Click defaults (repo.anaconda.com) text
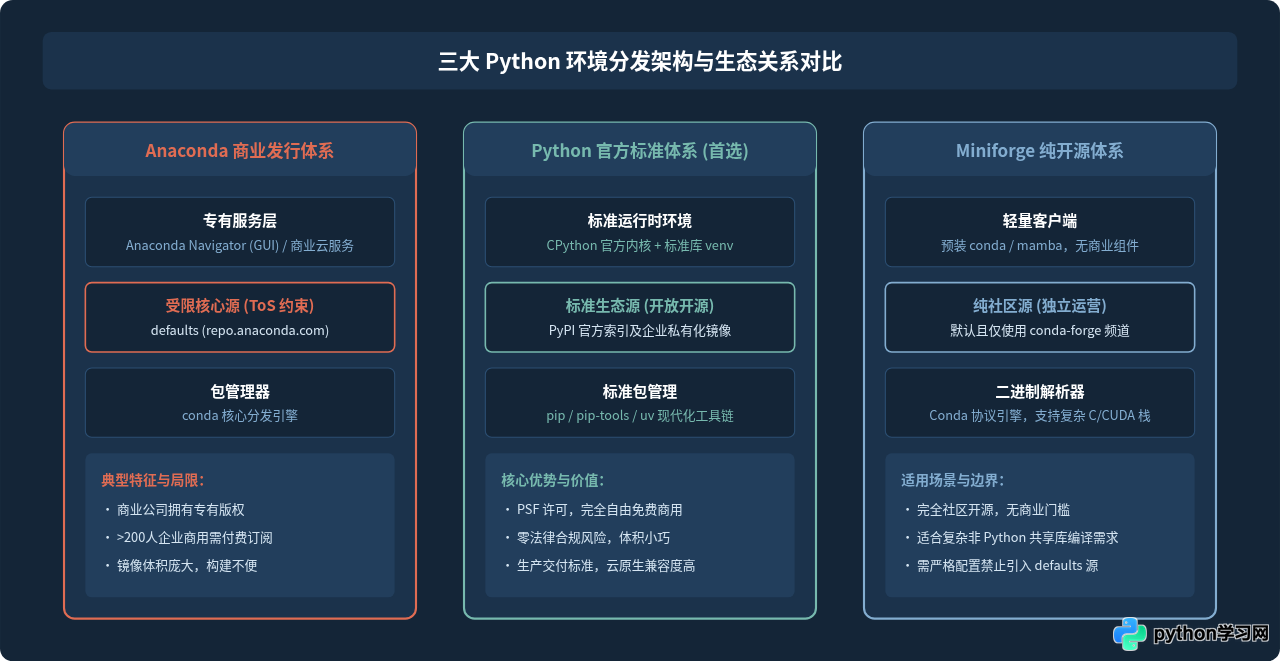The height and width of the screenshot is (662, 1280). click(x=240, y=330)
